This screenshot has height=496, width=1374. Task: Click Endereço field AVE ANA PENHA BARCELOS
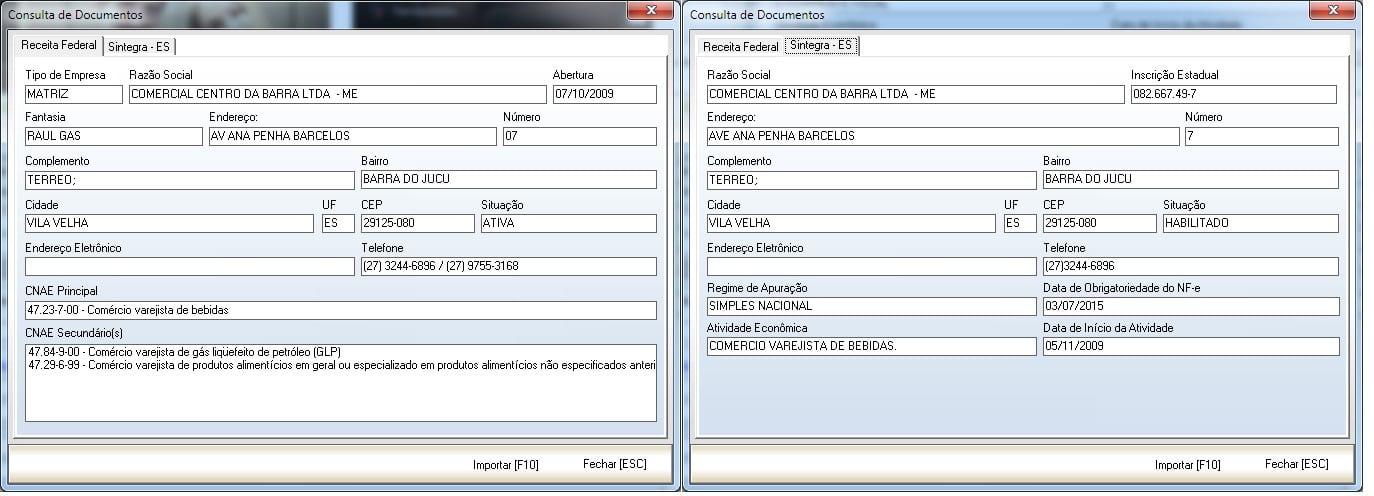coord(943,136)
